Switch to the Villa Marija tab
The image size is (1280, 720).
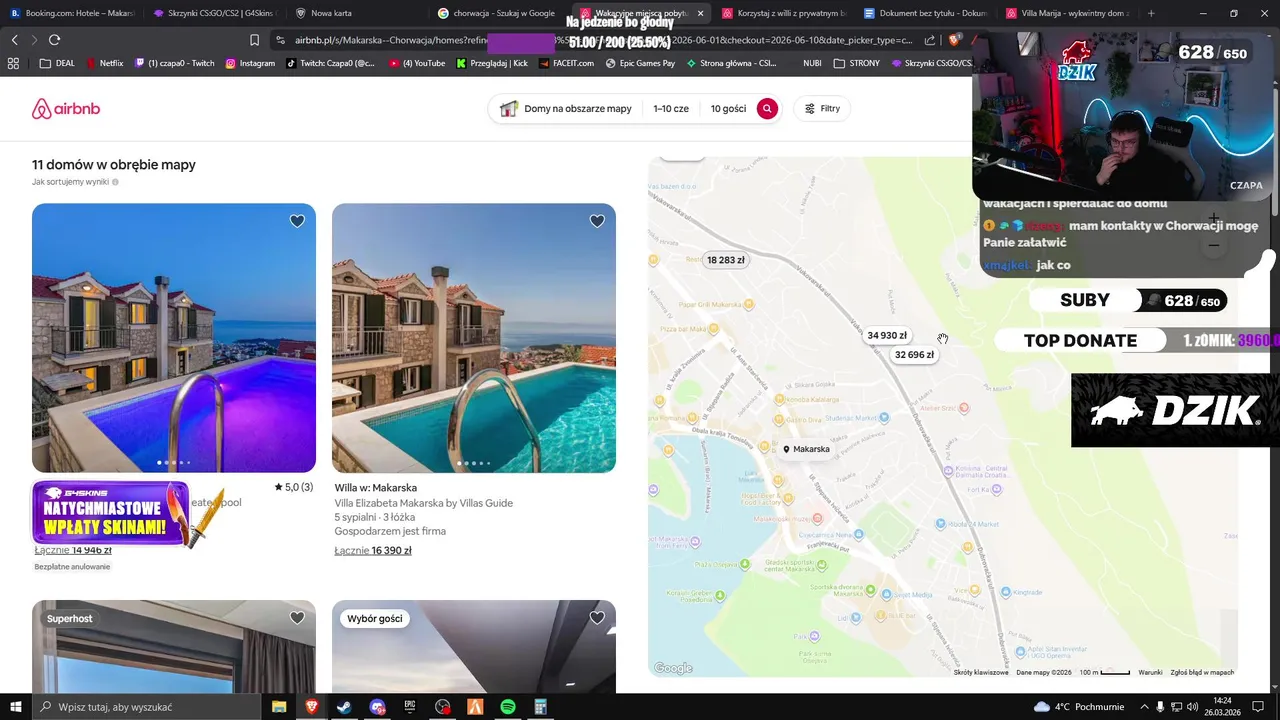tap(1068, 13)
